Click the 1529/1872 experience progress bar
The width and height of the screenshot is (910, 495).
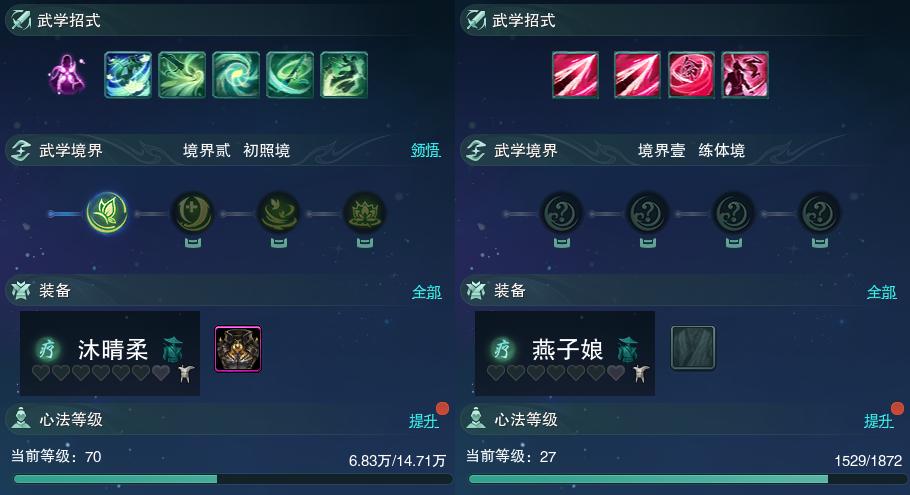coord(687,479)
